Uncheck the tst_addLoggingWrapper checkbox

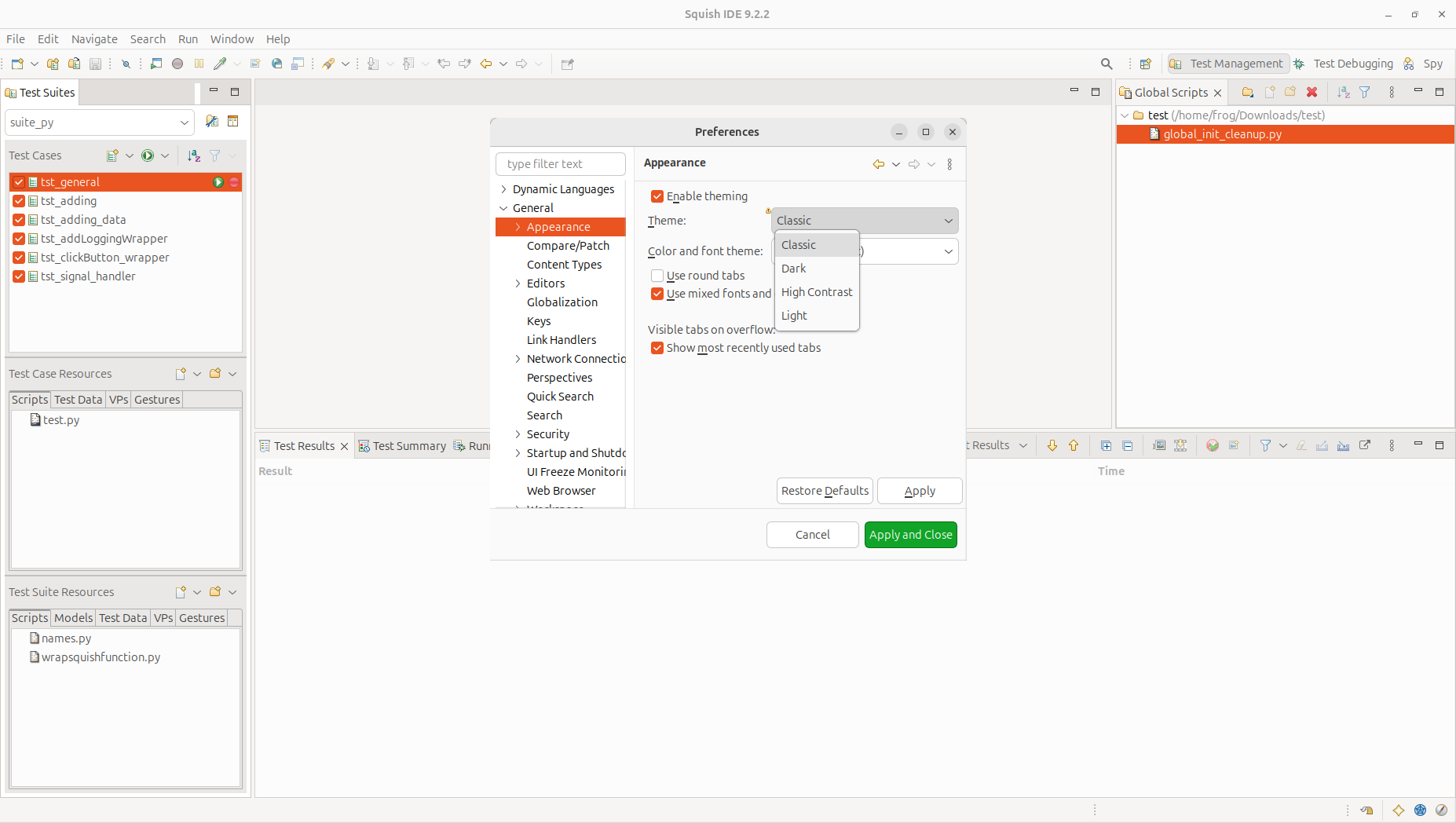pyautogui.click(x=19, y=239)
